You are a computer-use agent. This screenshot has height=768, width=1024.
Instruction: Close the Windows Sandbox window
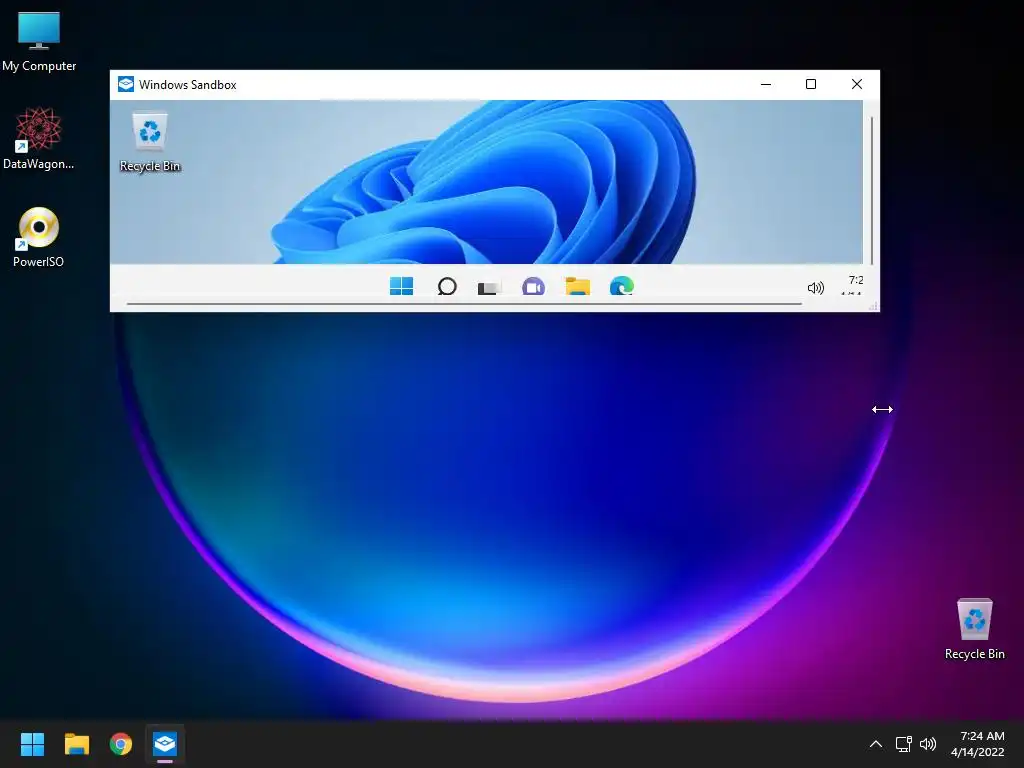(x=857, y=84)
